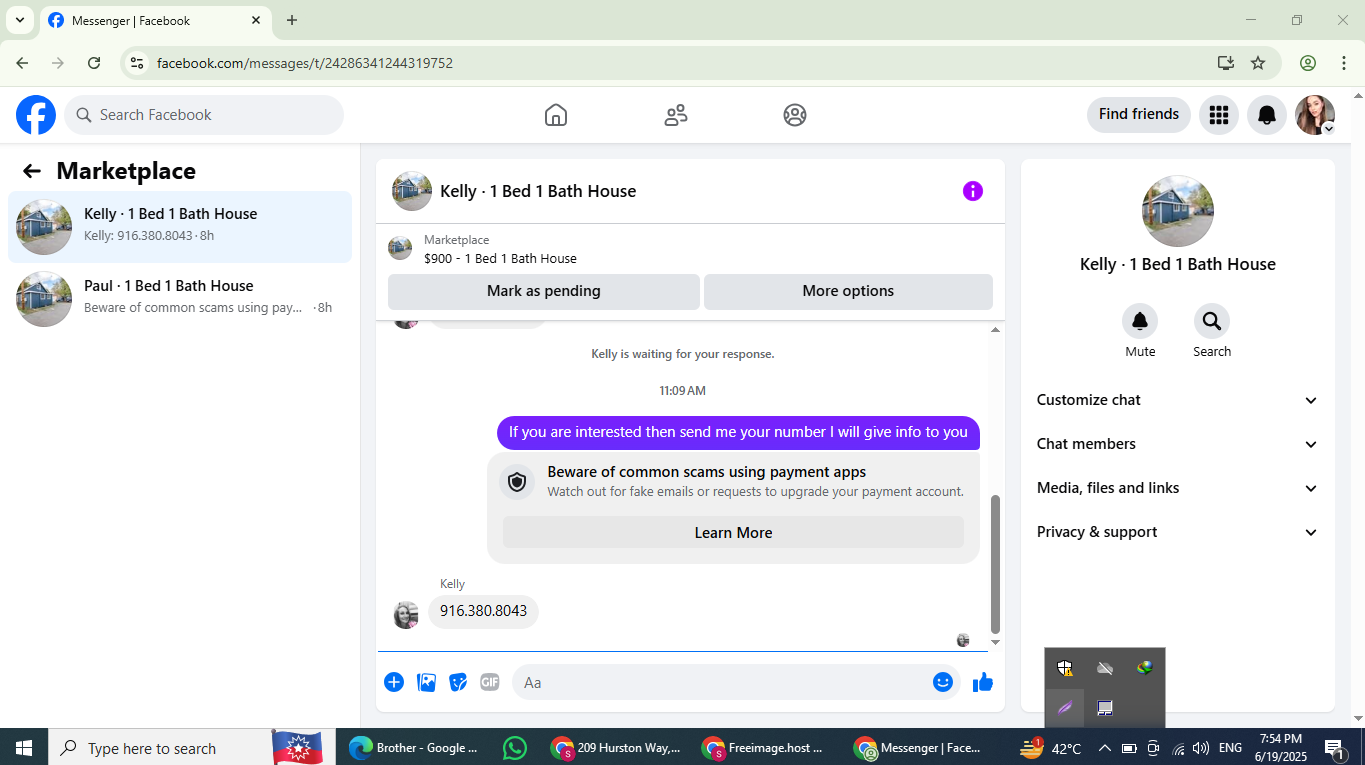Screen dimensions: 1365x765
Task: Open the Groups icon in top navigation
Action: point(795,115)
